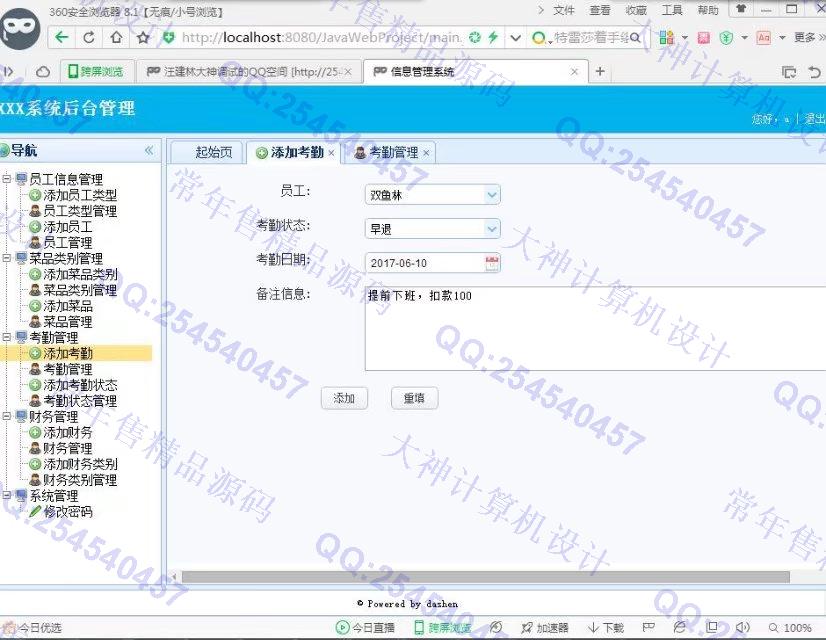The width and height of the screenshot is (826, 640).
Task: Collapse 菜品类别管理 tree node
Action: tap(7, 258)
